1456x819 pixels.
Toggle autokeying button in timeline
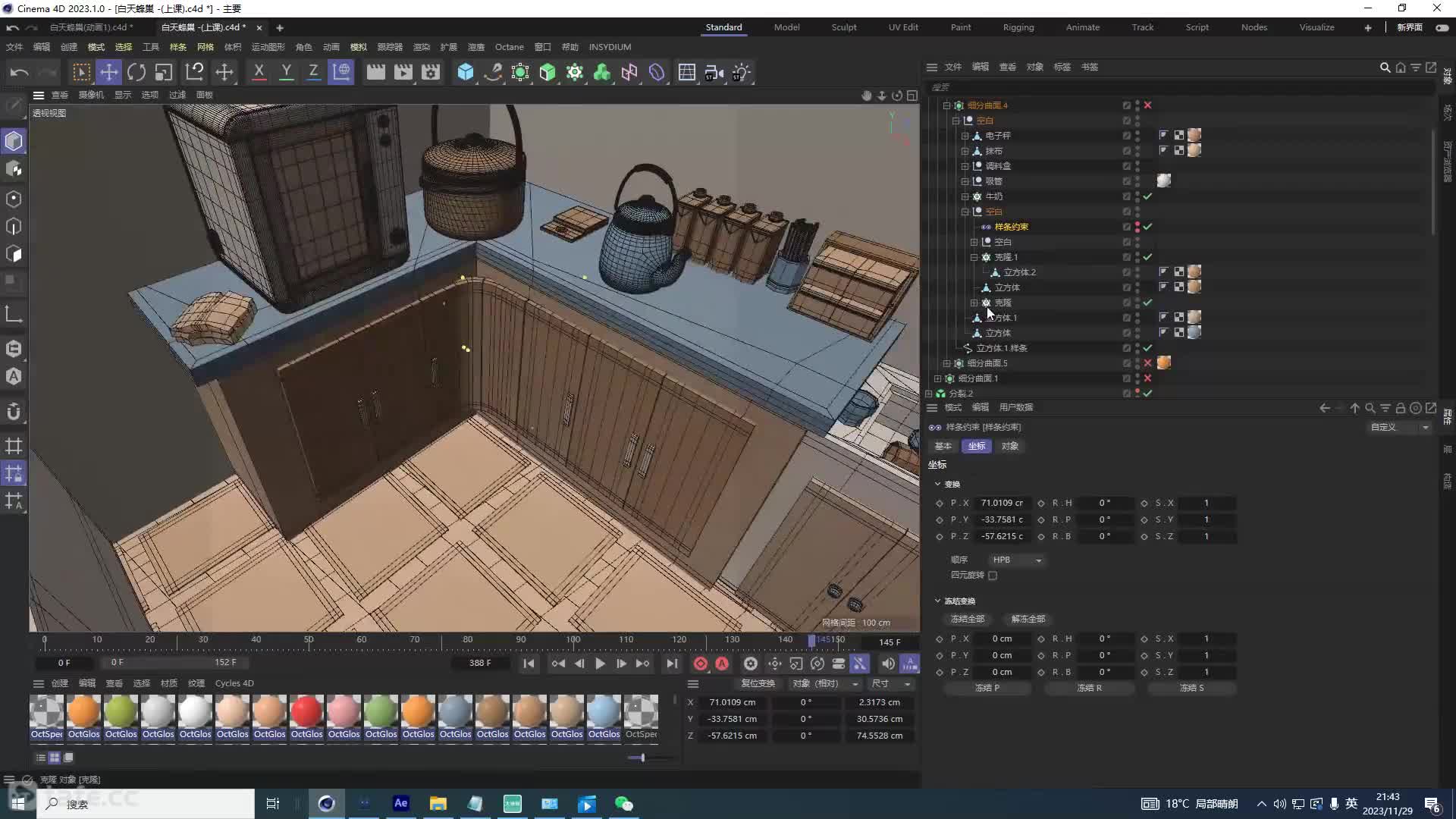[722, 664]
